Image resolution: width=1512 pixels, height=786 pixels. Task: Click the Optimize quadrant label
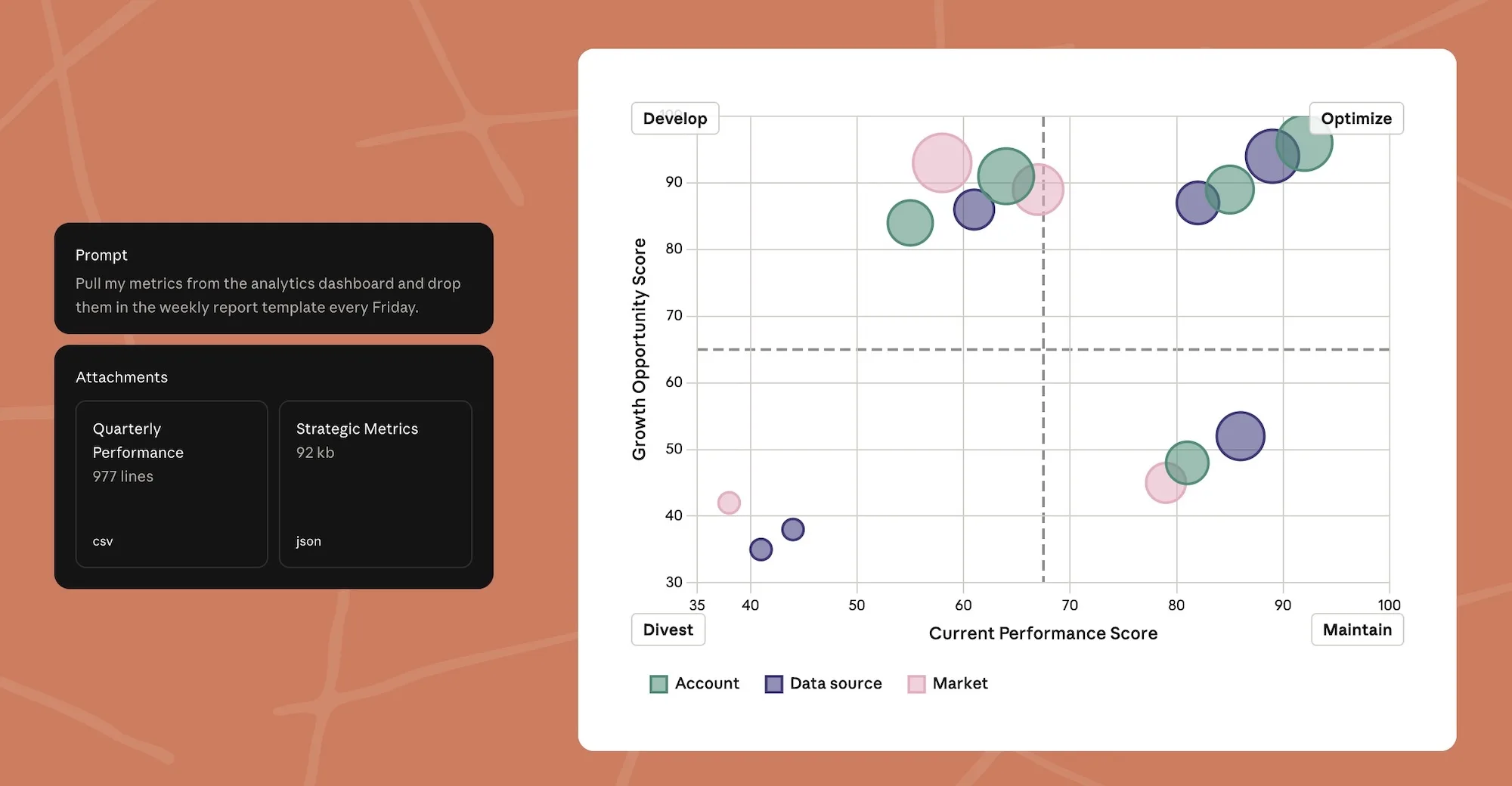click(x=1356, y=119)
